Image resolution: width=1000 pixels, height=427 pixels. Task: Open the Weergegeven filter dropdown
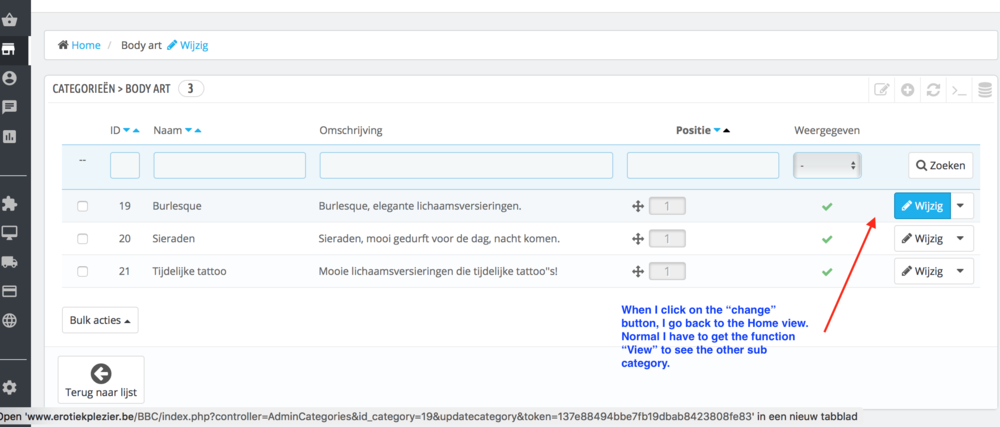(x=827, y=166)
